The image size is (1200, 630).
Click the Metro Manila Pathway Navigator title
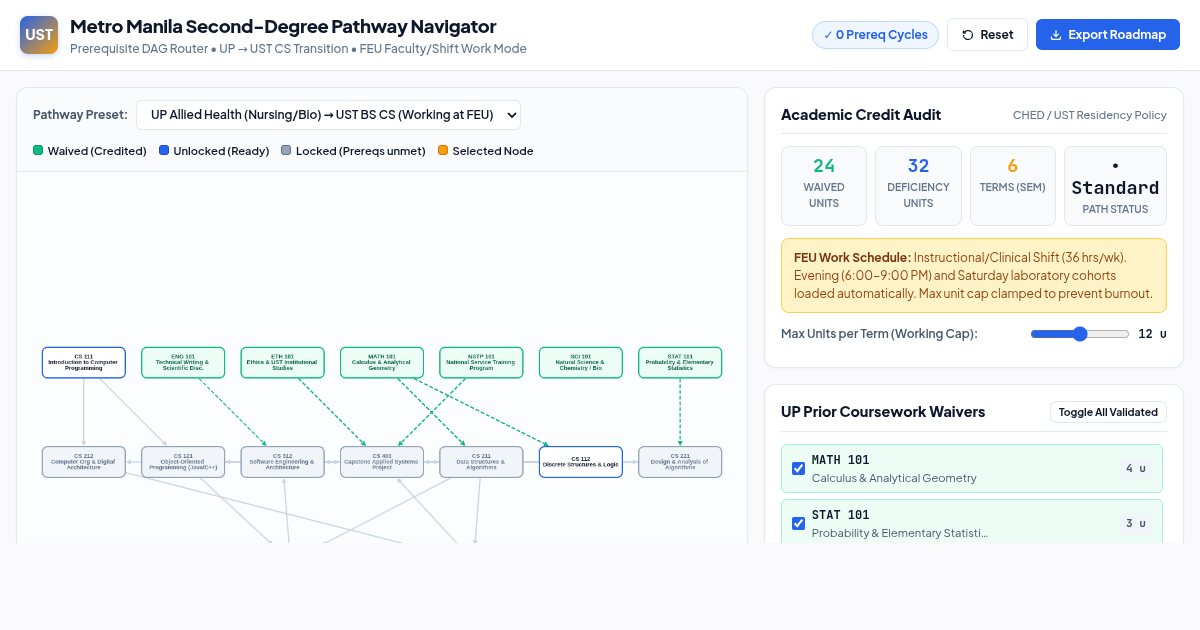click(x=283, y=27)
